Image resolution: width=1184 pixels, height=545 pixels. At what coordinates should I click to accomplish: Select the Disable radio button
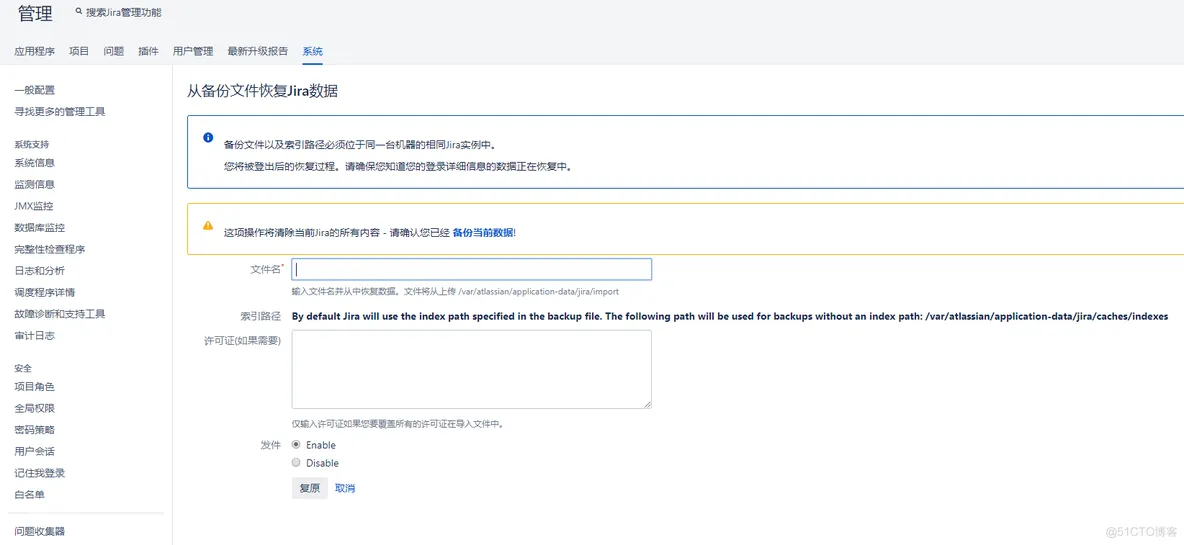point(296,463)
